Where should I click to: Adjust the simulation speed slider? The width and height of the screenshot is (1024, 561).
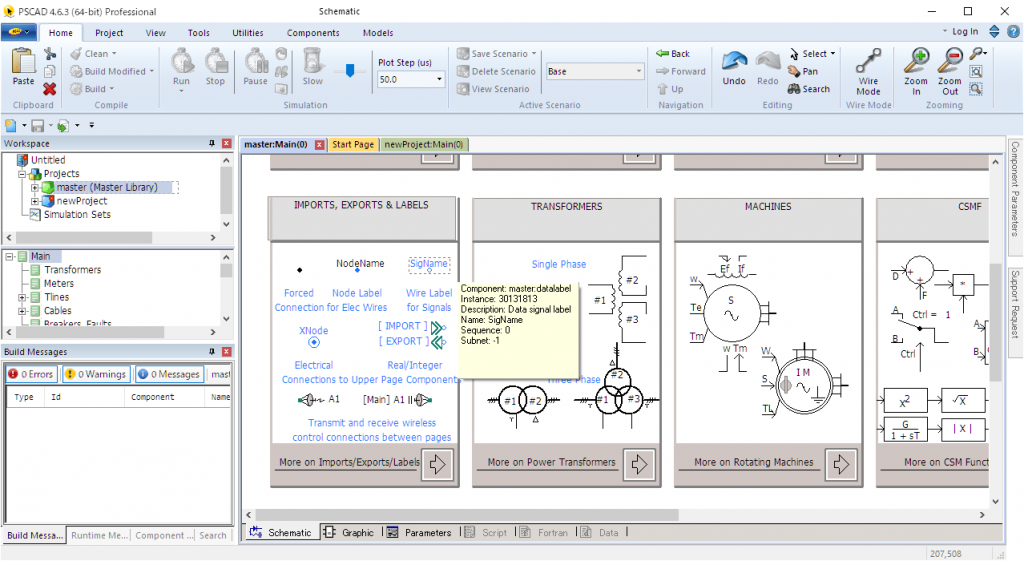[350, 70]
